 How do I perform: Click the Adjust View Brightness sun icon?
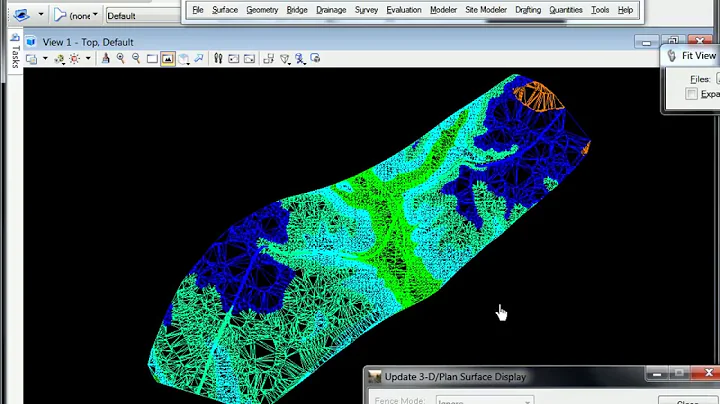tap(74, 59)
